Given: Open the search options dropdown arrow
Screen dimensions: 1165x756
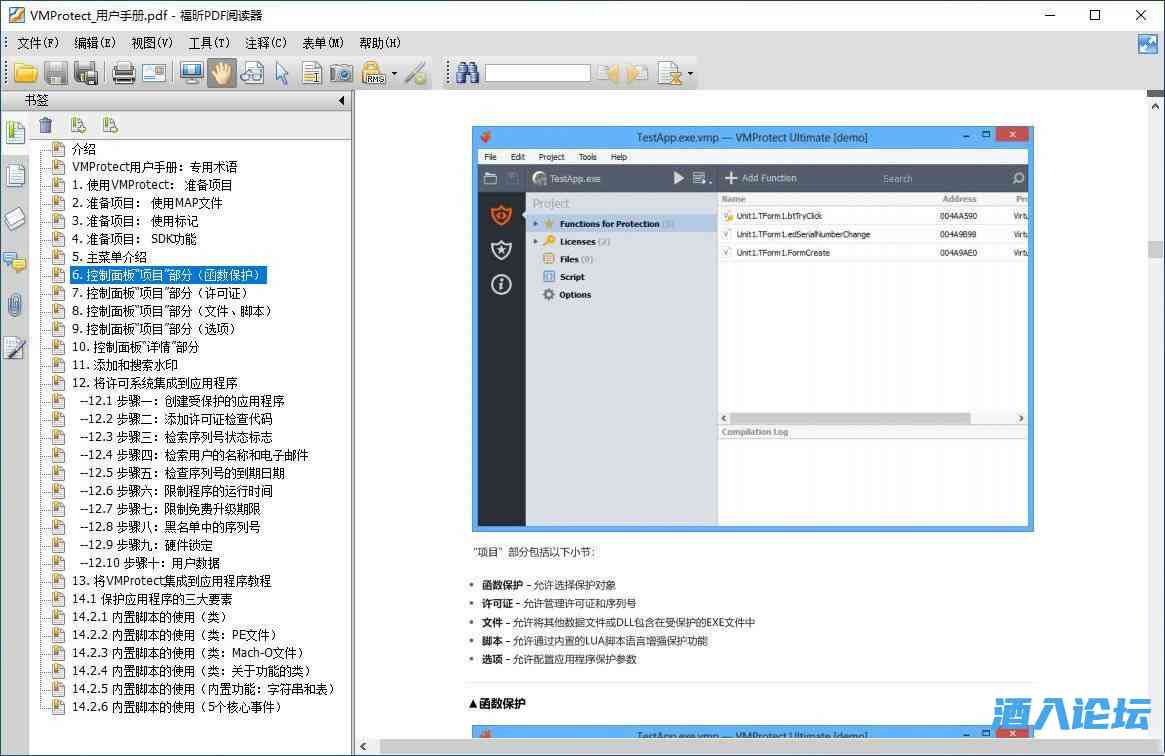Looking at the screenshot, I should [x=690, y=73].
